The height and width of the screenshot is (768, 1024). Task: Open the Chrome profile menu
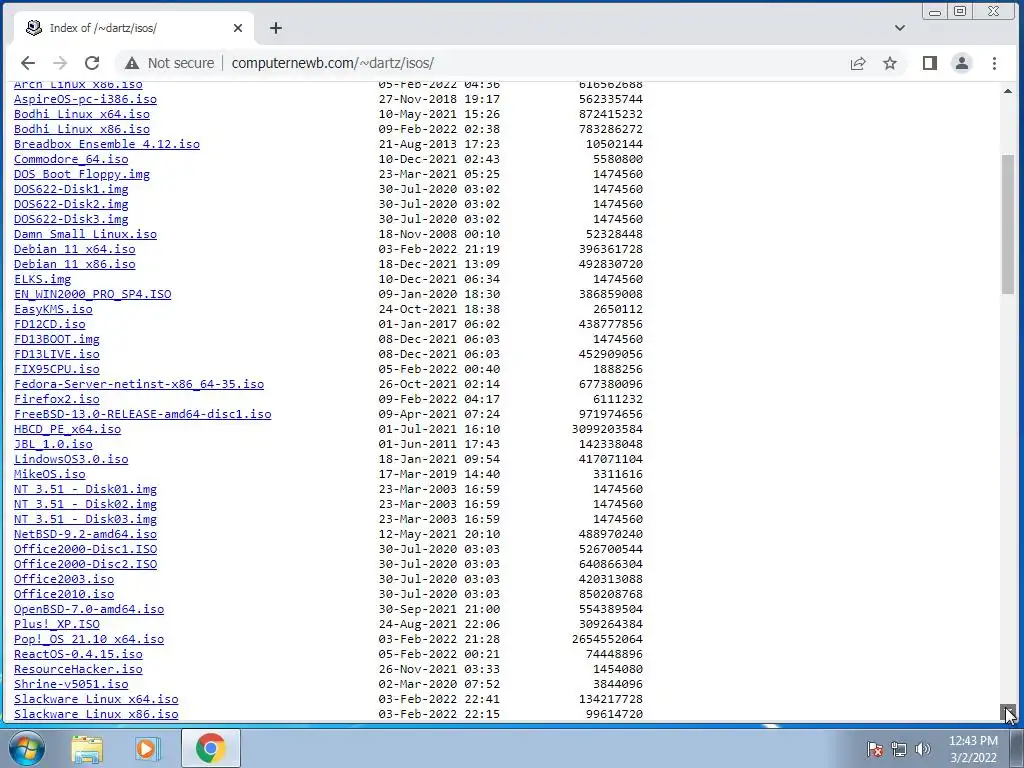pyautogui.click(x=961, y=63)
